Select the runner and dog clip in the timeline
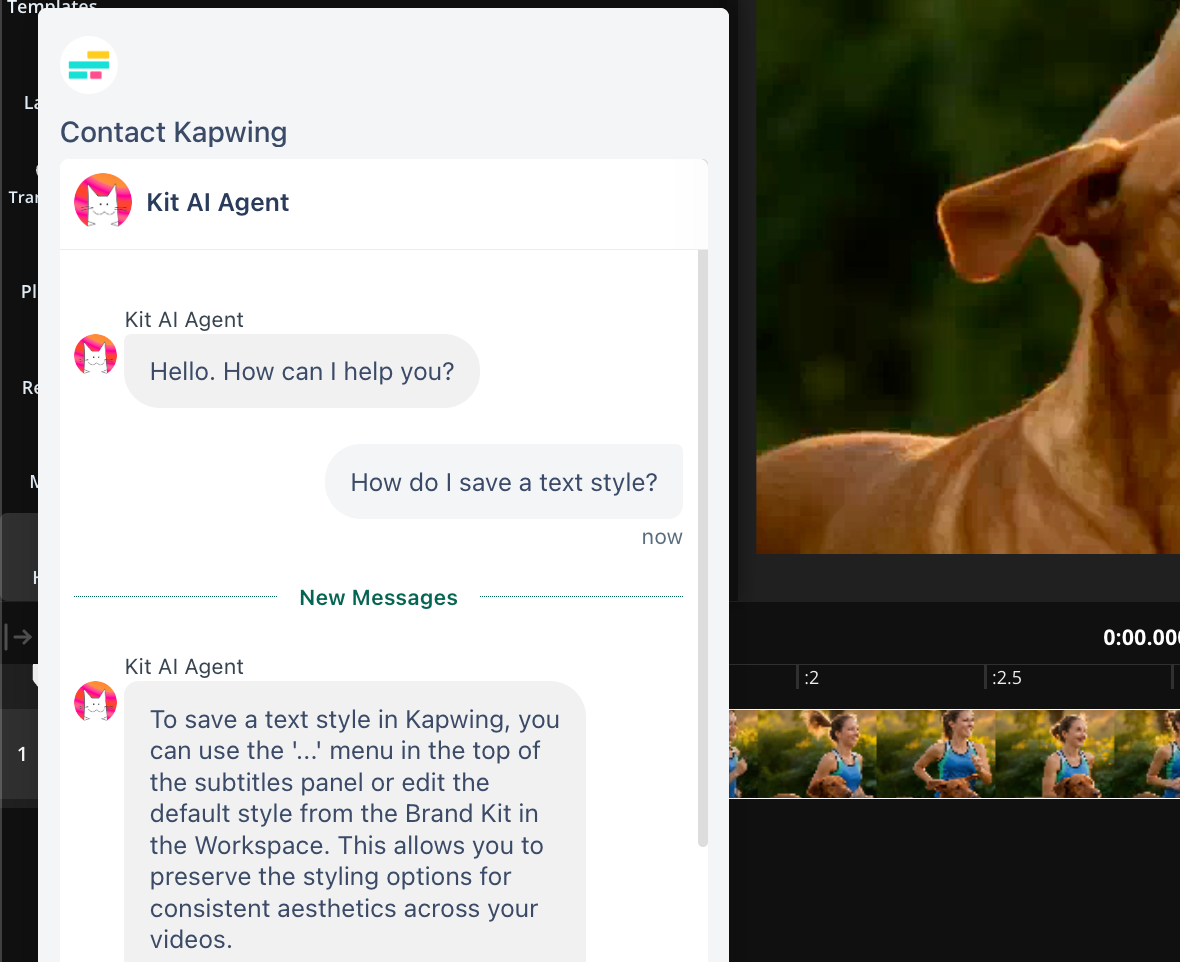The image size is (1180, 962). (x=954, y=754)
